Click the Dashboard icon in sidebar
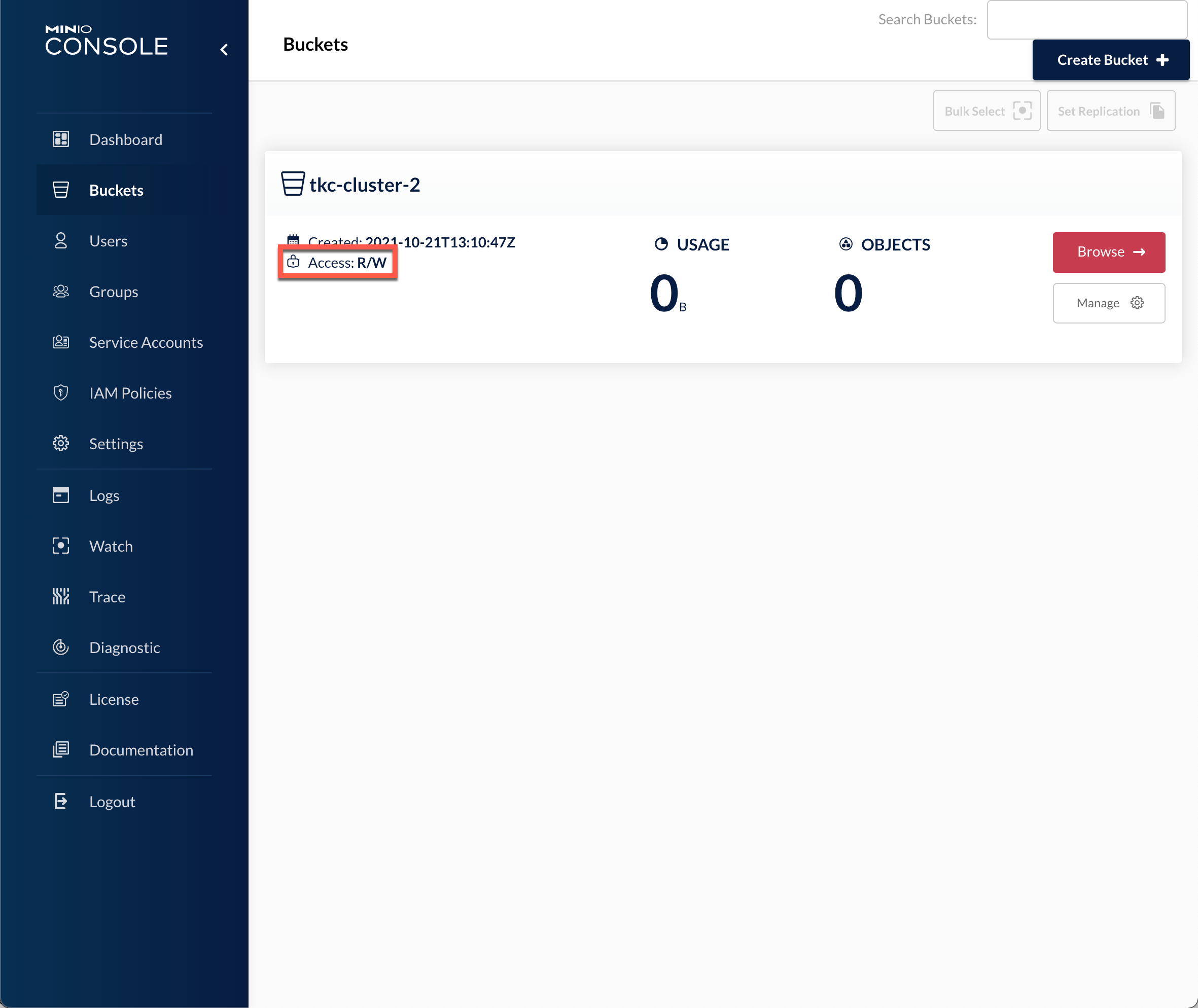 point(61,138)
